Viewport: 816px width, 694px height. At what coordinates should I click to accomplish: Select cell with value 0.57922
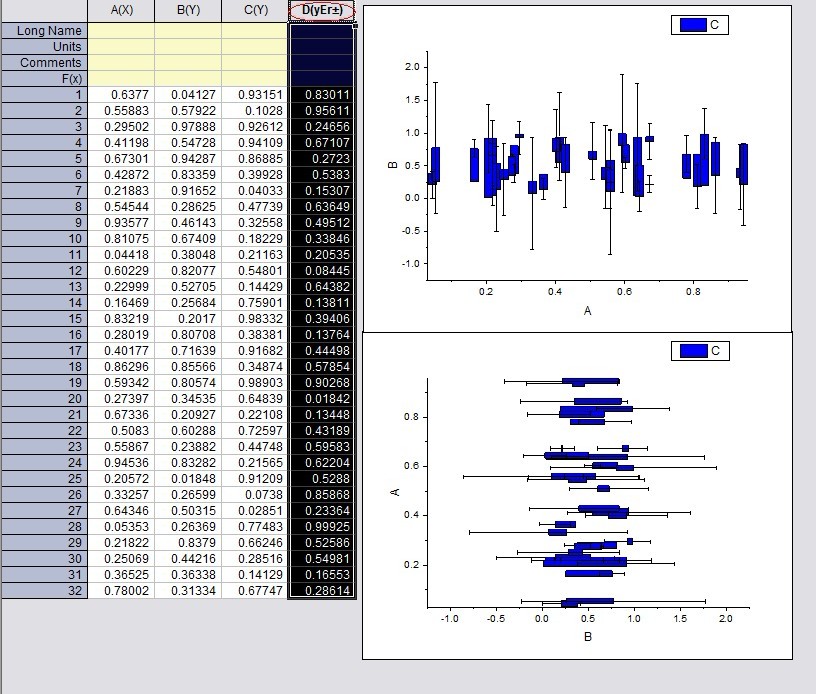188,111
